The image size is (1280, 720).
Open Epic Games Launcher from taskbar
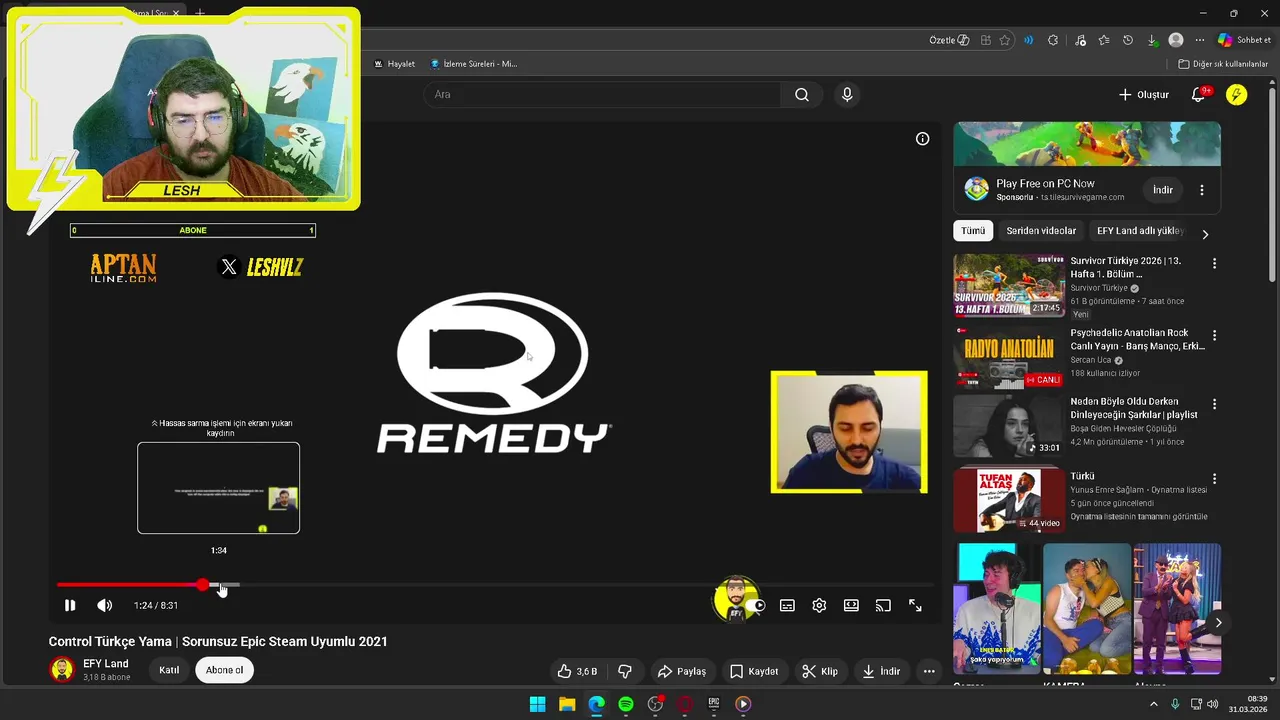click(x=714, y=704)
